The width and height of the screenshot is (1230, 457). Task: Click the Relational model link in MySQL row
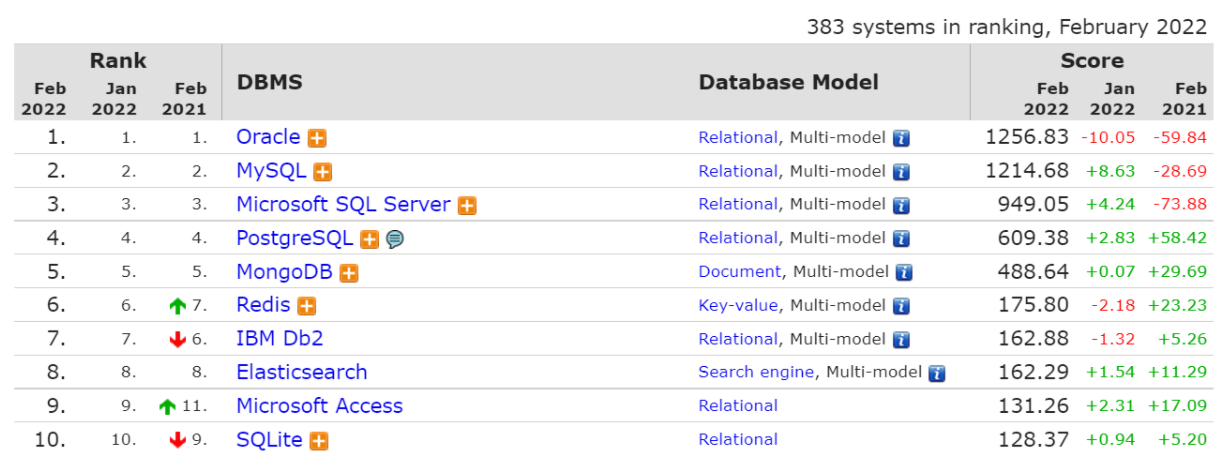point(738,171)
